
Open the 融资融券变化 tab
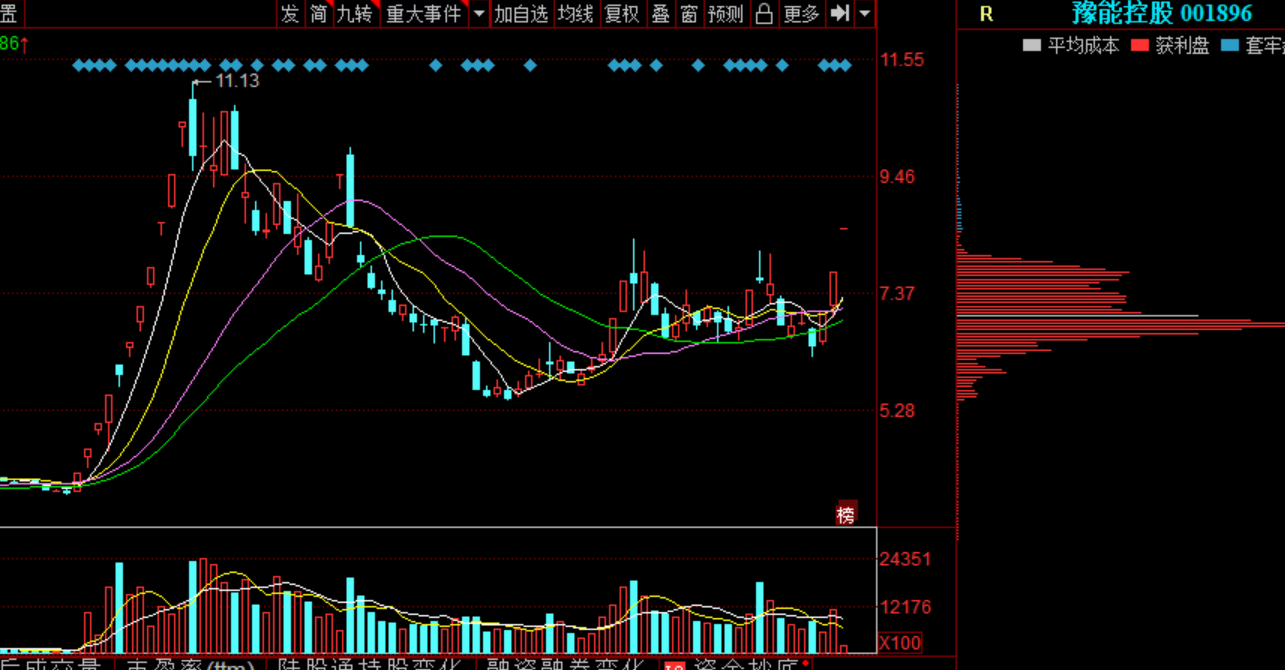pyautogui.click(x=565, y=663)
